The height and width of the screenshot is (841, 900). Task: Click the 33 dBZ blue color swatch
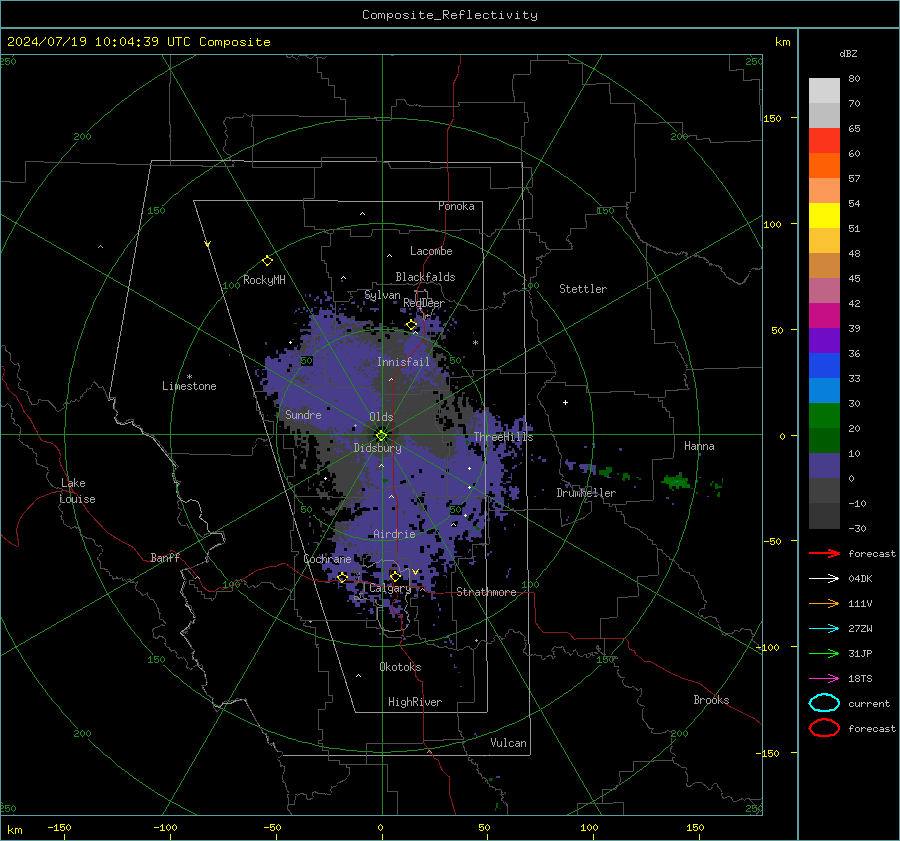(x=824, y=366)
